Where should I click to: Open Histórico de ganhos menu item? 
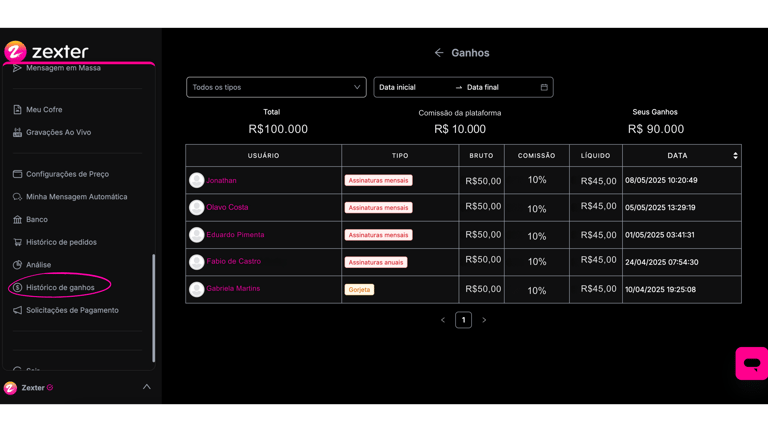[60, 287]
